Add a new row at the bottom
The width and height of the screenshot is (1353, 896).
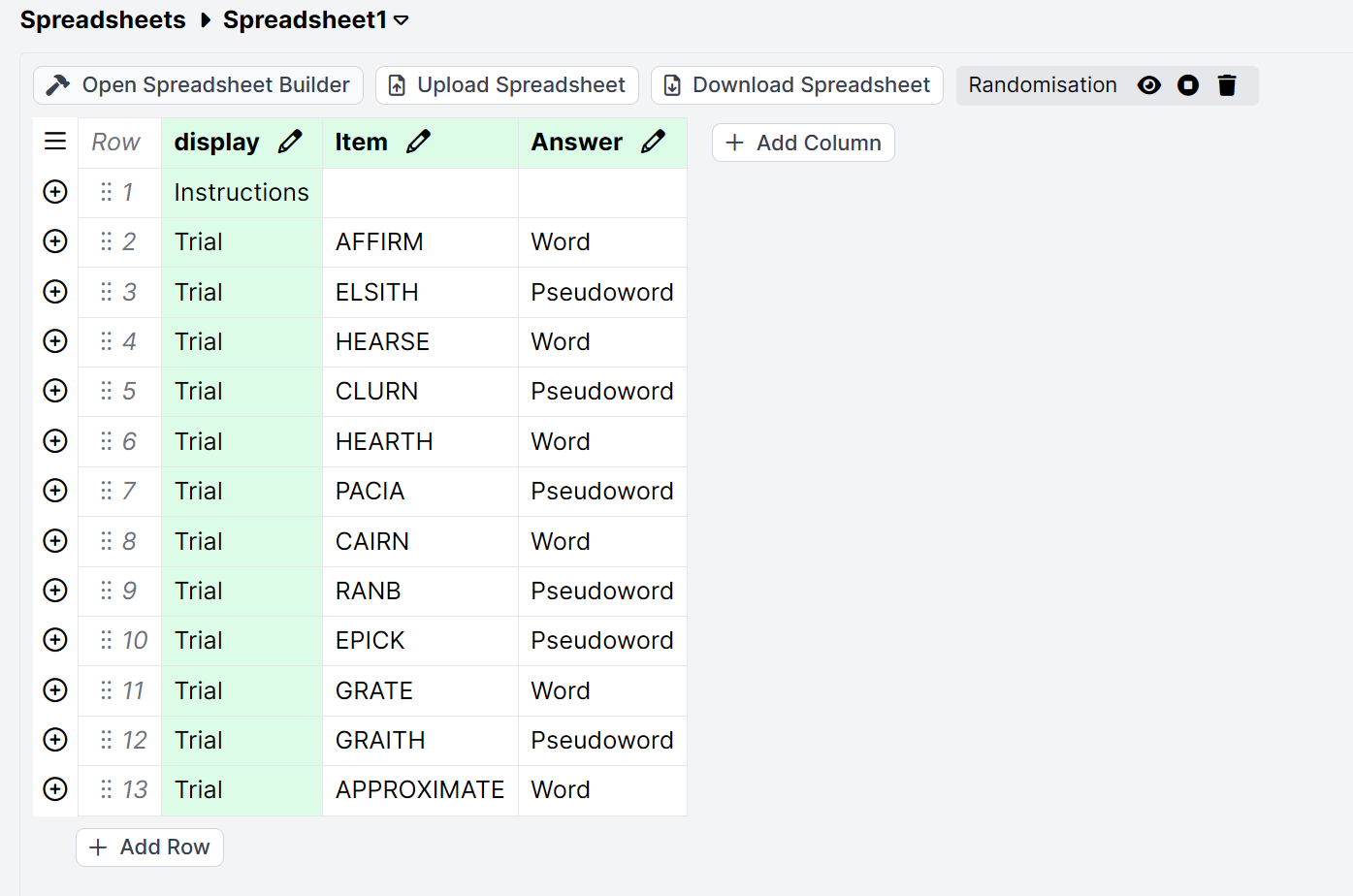click(x=150, y=848)
